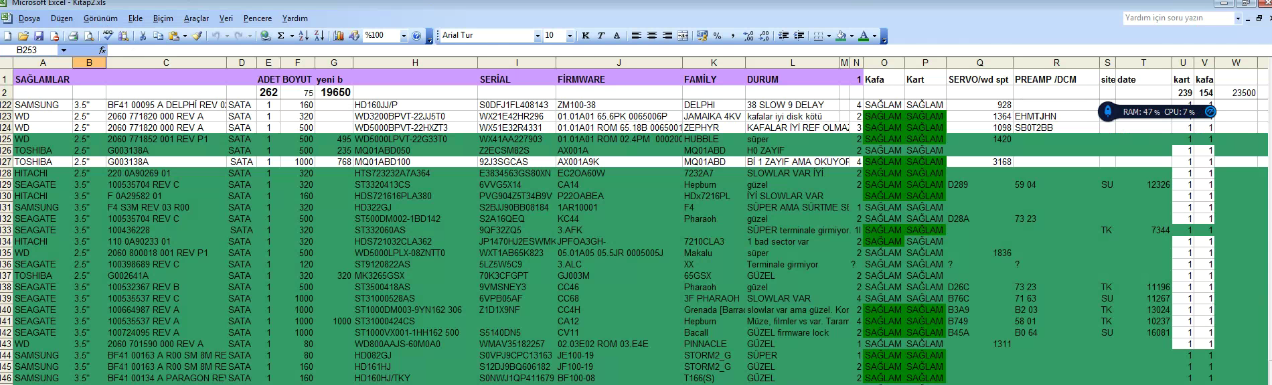
Task: Apply Merge and Center icon
Action: coord(682,35)
